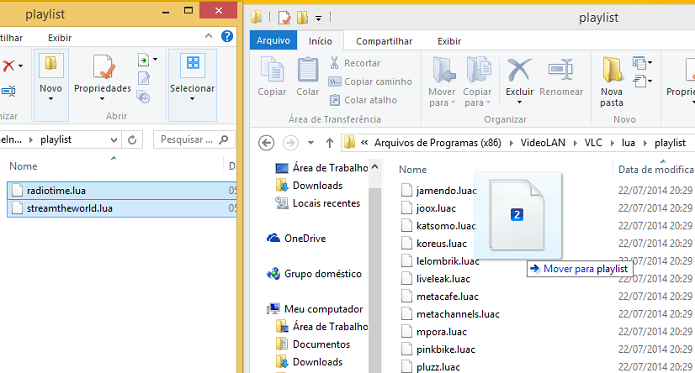Open Downloads under Meu computador

pyautogui.click(x=309, y=362)
